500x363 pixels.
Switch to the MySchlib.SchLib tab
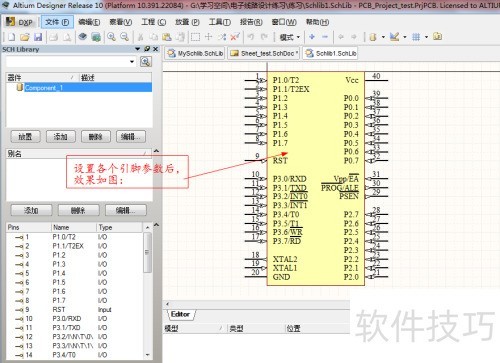[x=195, y=53]
